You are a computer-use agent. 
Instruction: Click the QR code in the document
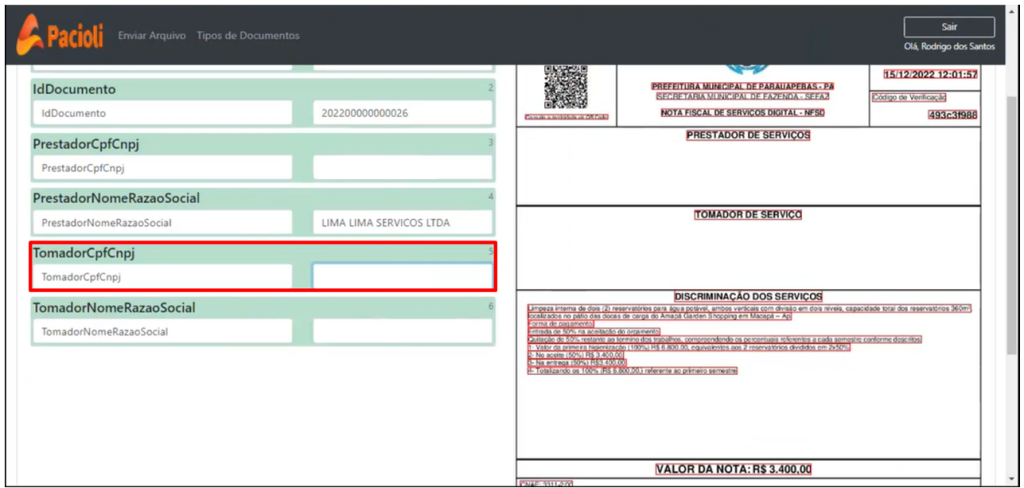point(566,87)
